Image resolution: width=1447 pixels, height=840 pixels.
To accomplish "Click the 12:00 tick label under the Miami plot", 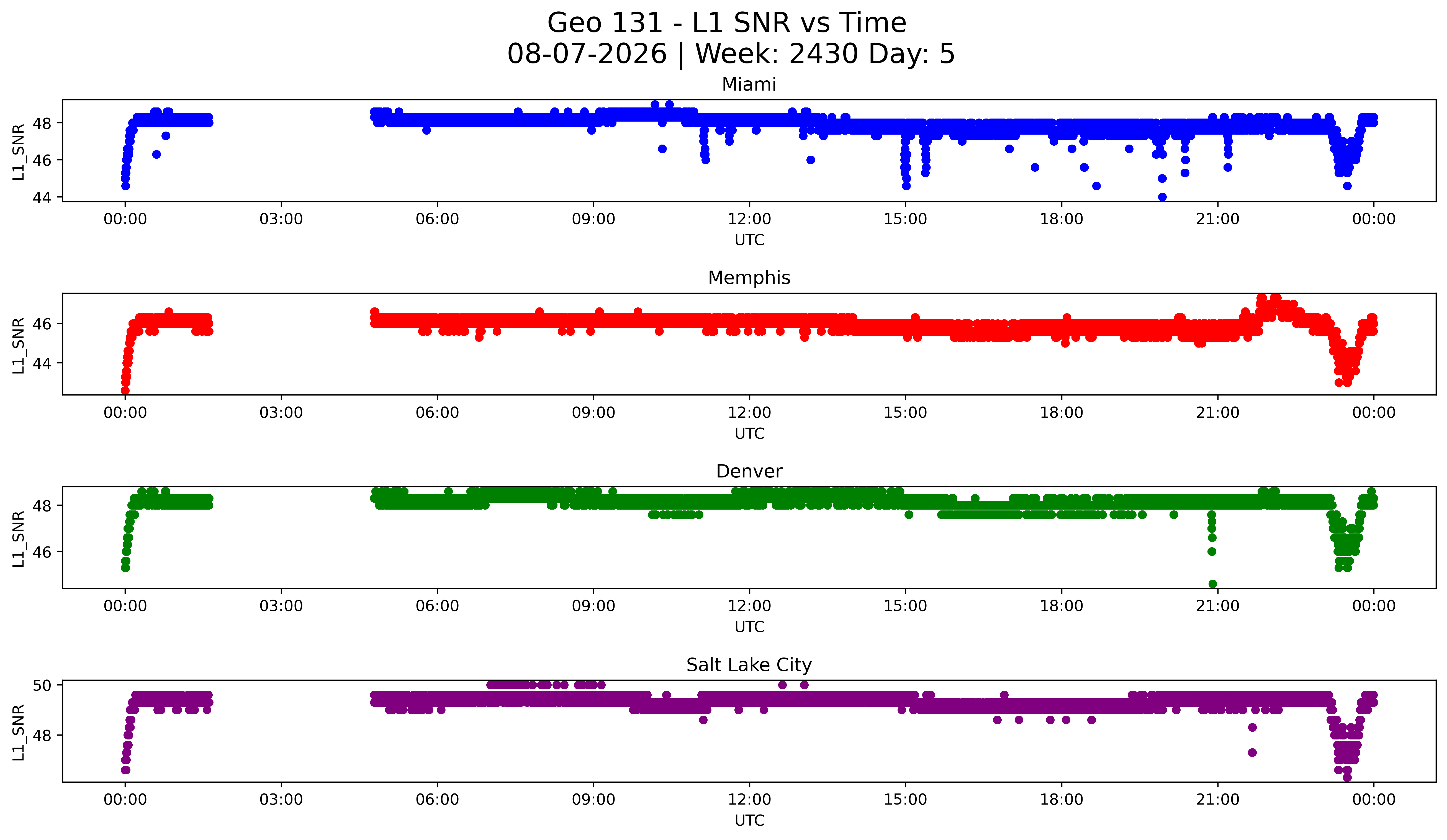I will tap(749, 219).
